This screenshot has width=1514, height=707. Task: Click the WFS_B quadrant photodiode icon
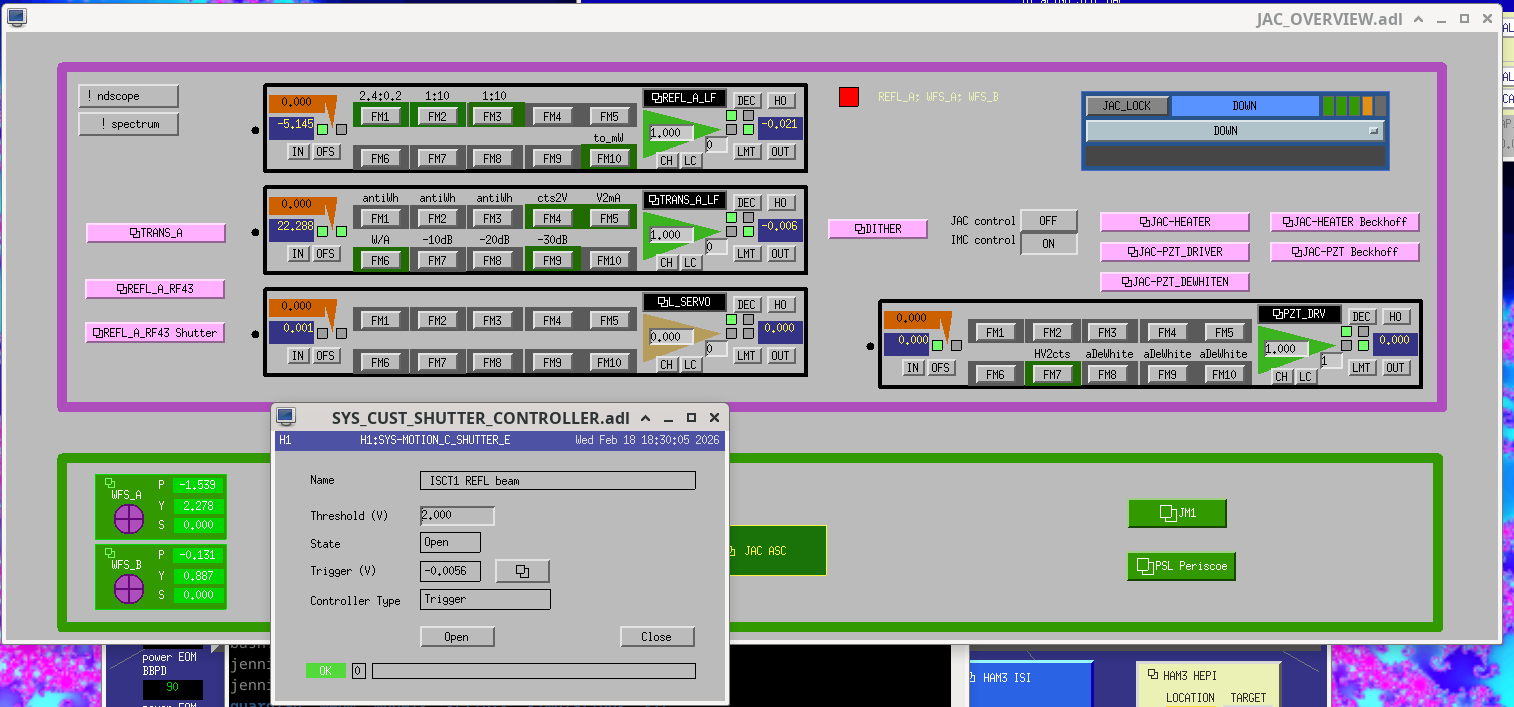(129, 589)
